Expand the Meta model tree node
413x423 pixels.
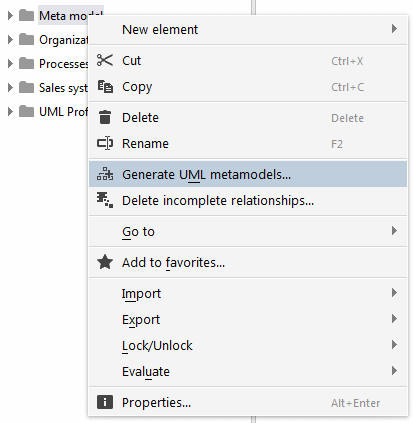point(10,15)
